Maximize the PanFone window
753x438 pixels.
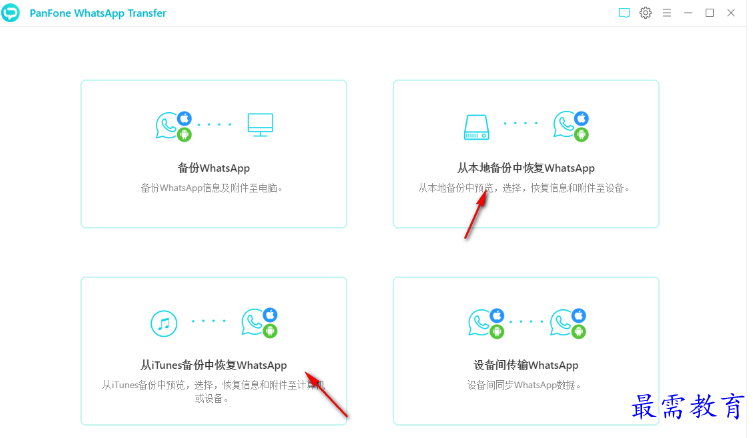click(x=709, y=13)
